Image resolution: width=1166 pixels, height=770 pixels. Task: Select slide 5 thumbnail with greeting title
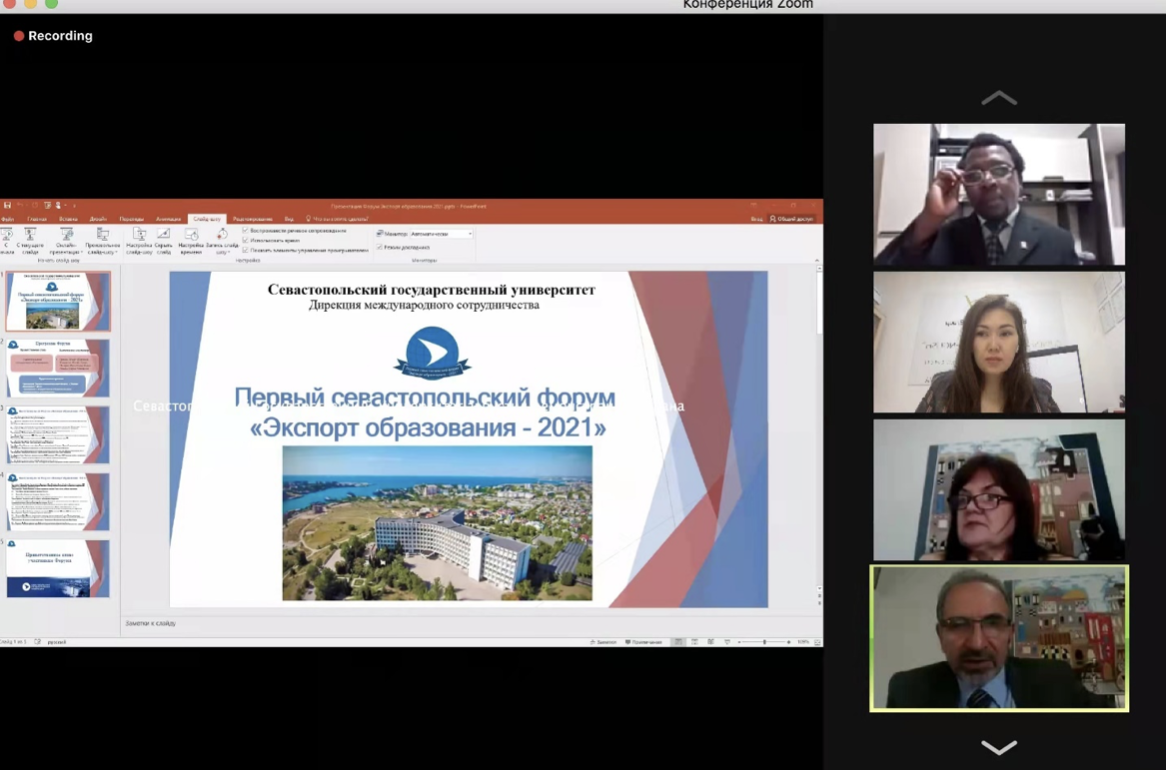click(x=58, y=569)
